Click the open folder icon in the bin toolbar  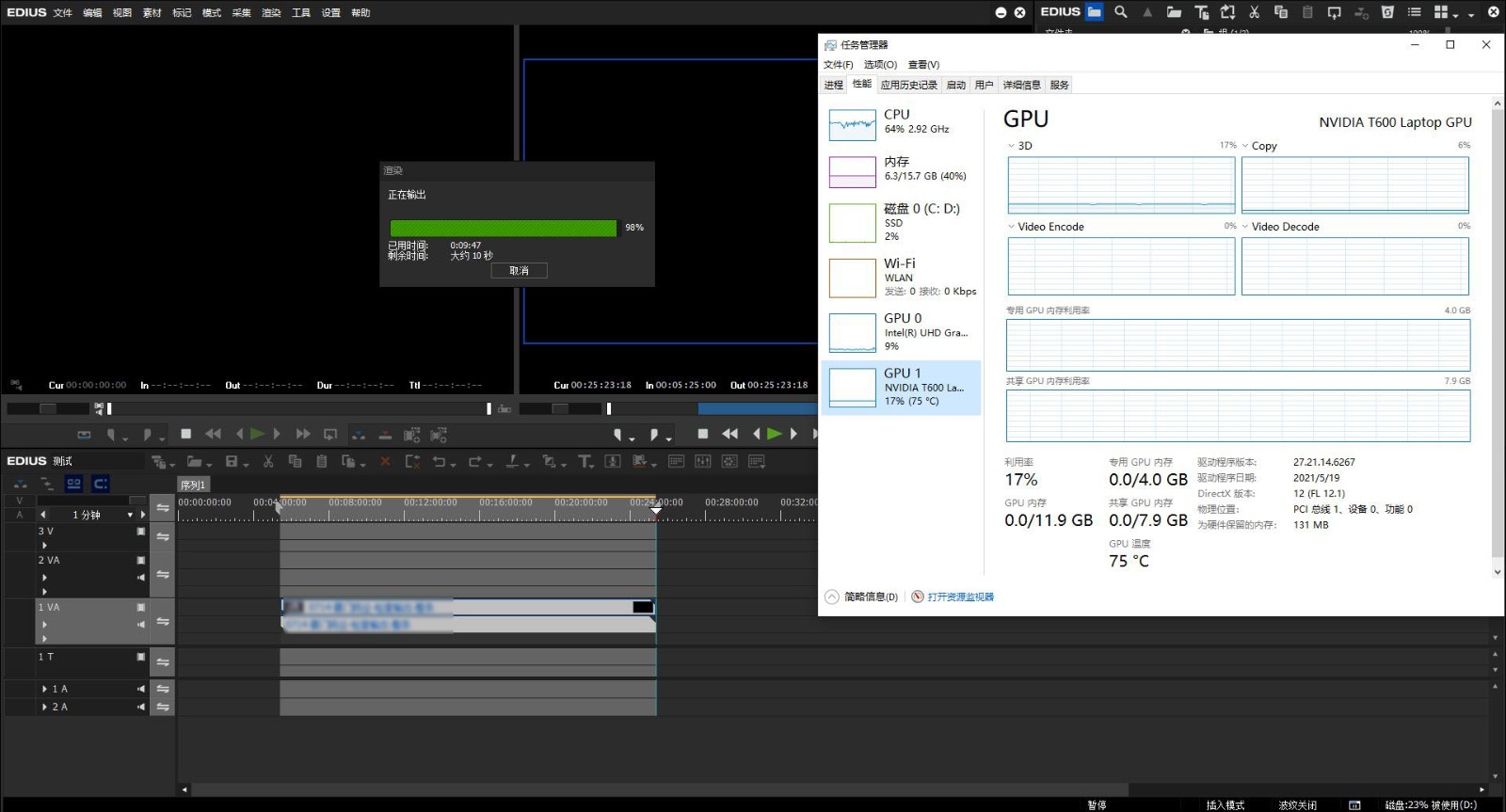[x=1174, y=12]
